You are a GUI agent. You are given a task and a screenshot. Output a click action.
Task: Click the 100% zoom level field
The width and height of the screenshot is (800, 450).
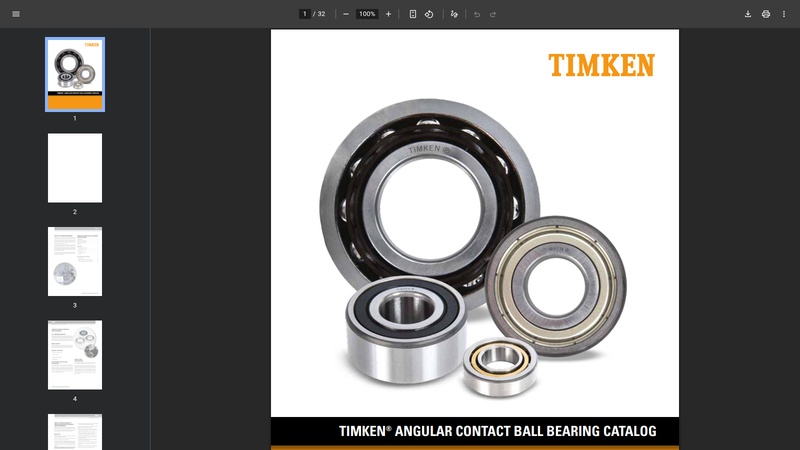tap(367, 14)
